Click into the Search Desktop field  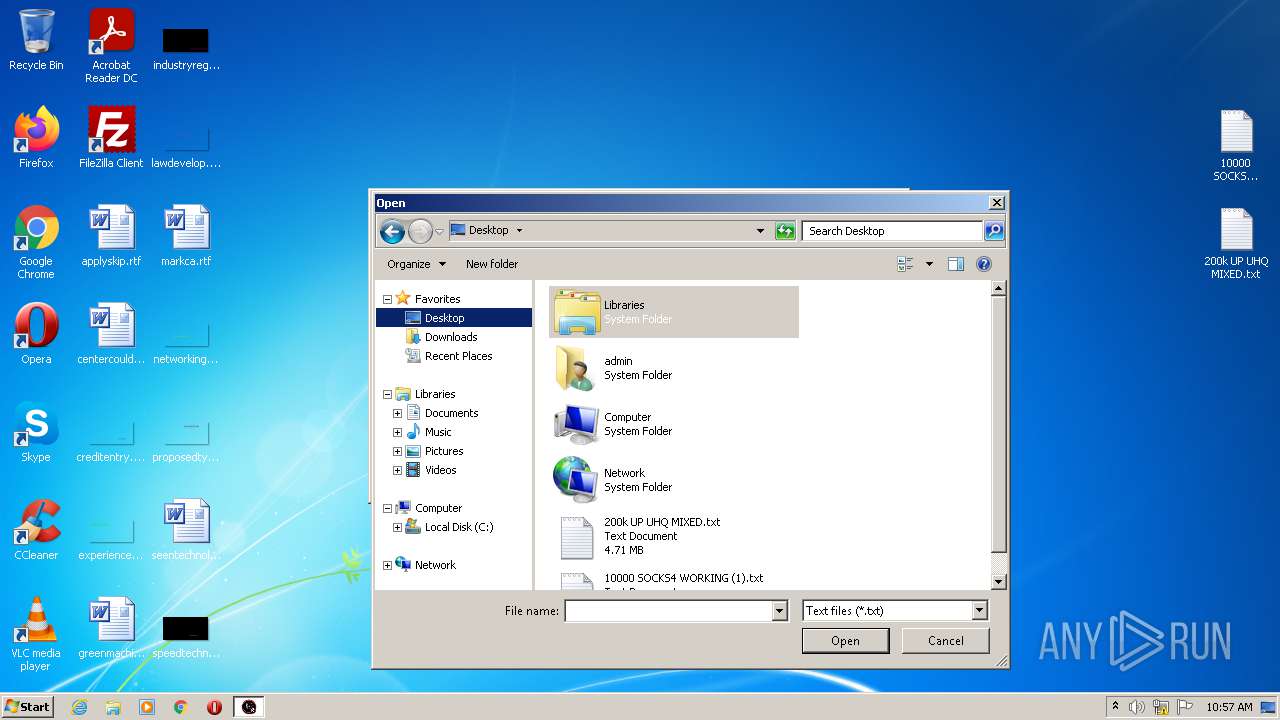click(892, 231)
